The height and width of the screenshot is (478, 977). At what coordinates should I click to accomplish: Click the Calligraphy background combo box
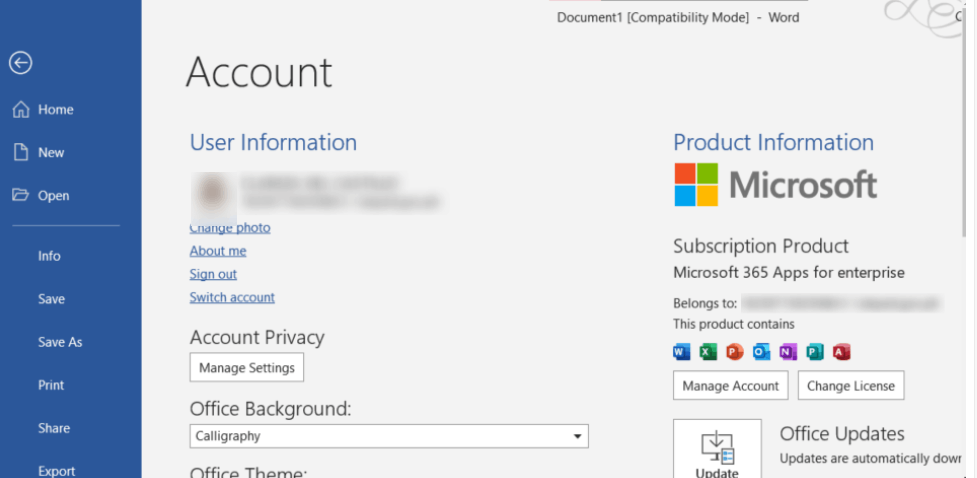pos(389,436)
